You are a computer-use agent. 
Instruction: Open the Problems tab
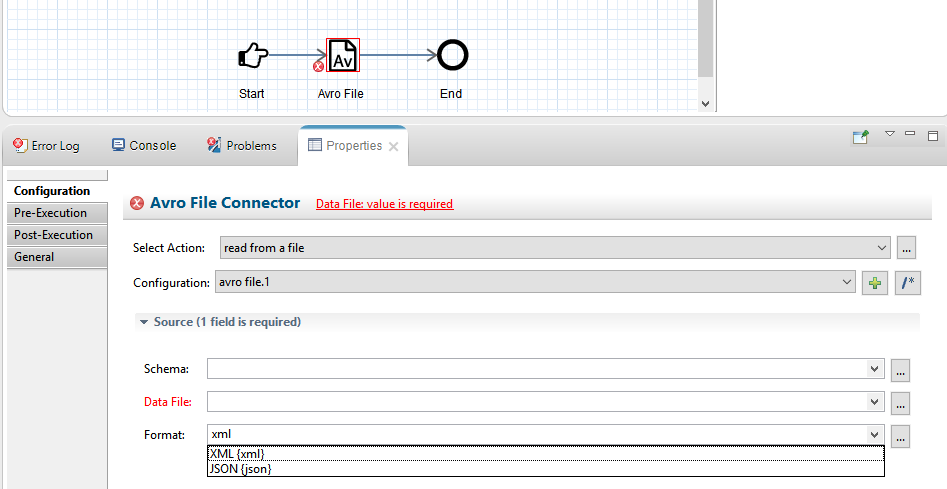(242, 145)
